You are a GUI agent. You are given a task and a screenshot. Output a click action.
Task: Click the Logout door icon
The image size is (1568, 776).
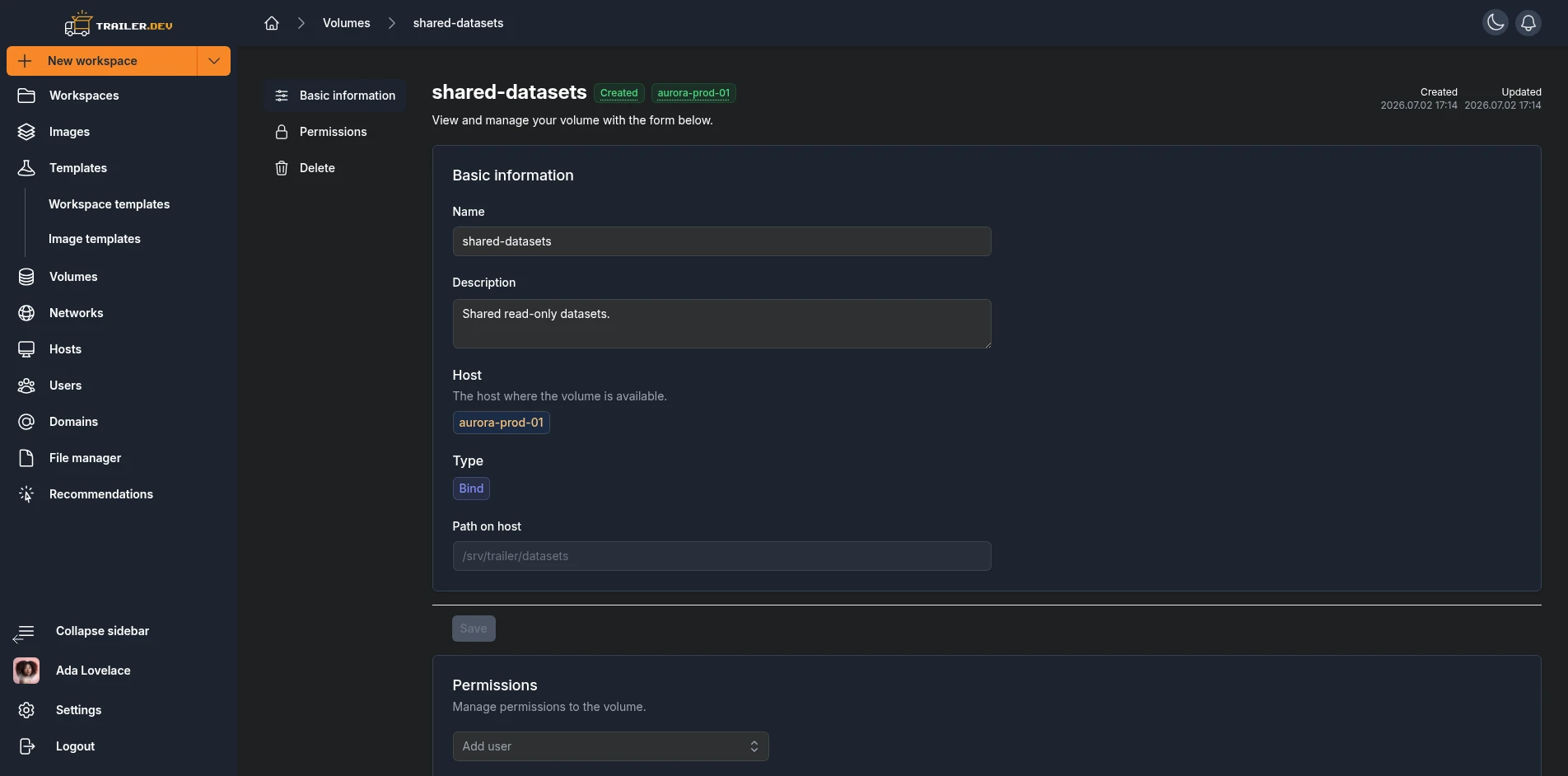point(26,746)
